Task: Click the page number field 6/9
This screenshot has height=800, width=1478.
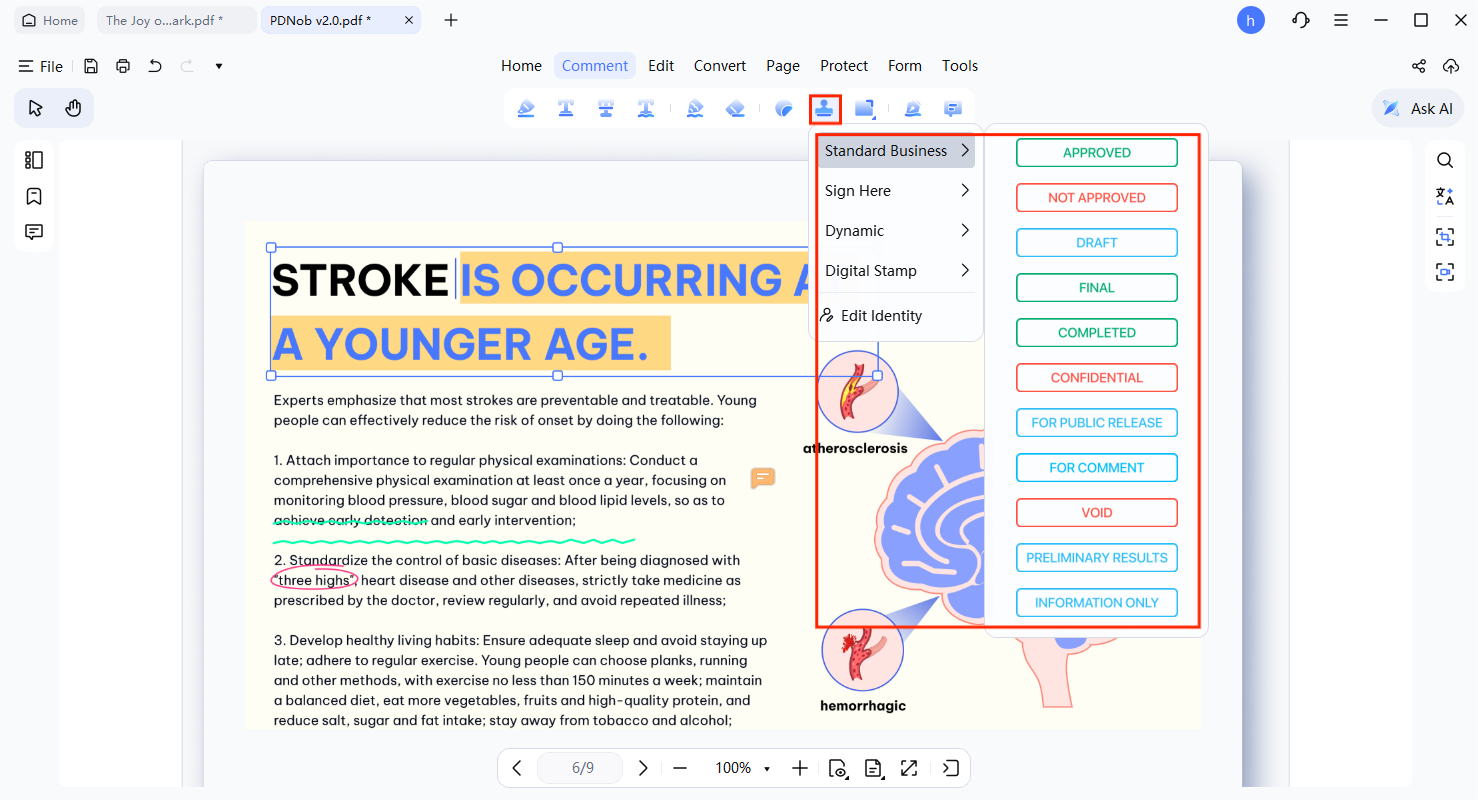Action: tap(582, 768)
